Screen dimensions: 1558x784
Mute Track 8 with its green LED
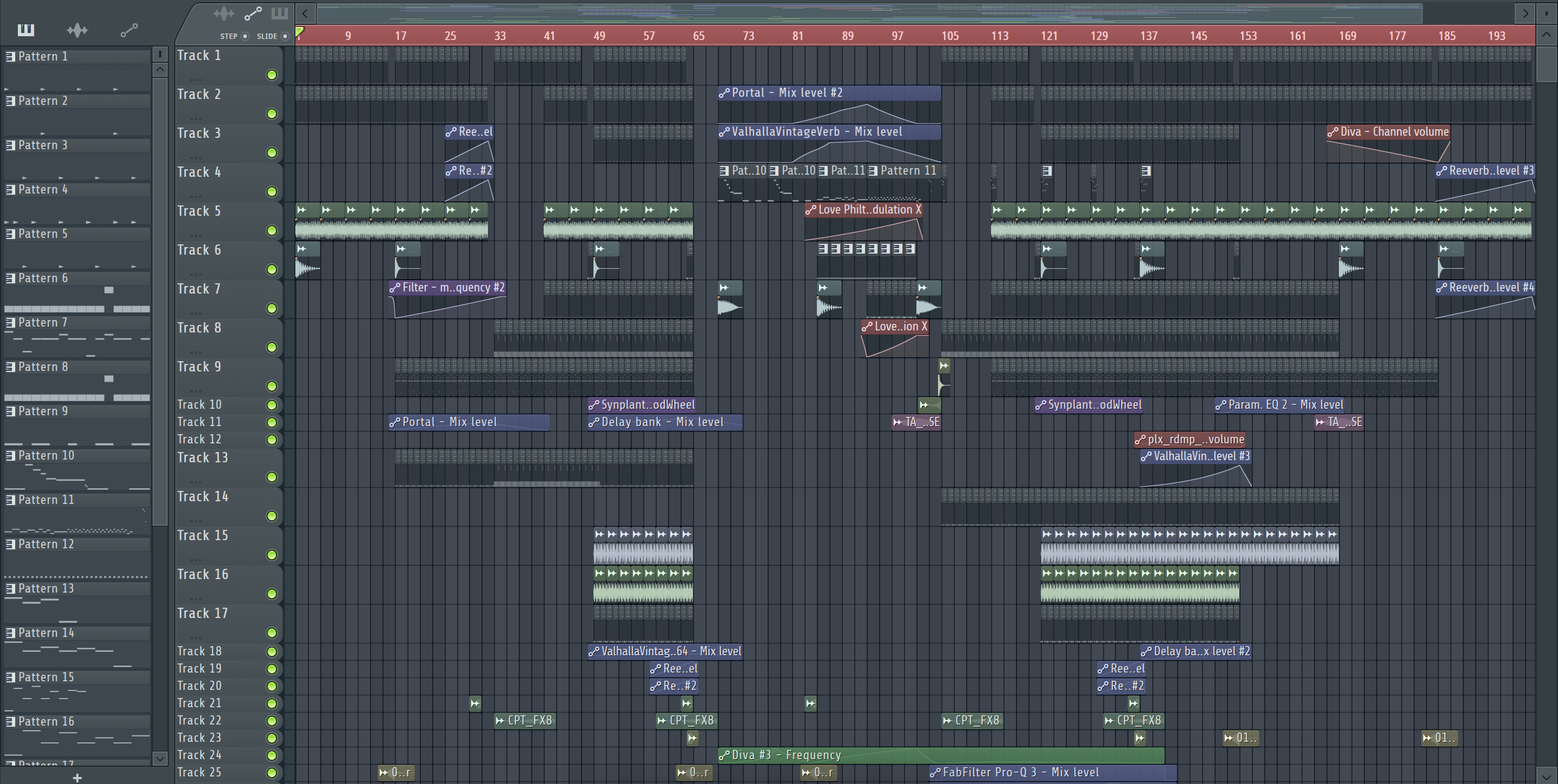(272, 348)
